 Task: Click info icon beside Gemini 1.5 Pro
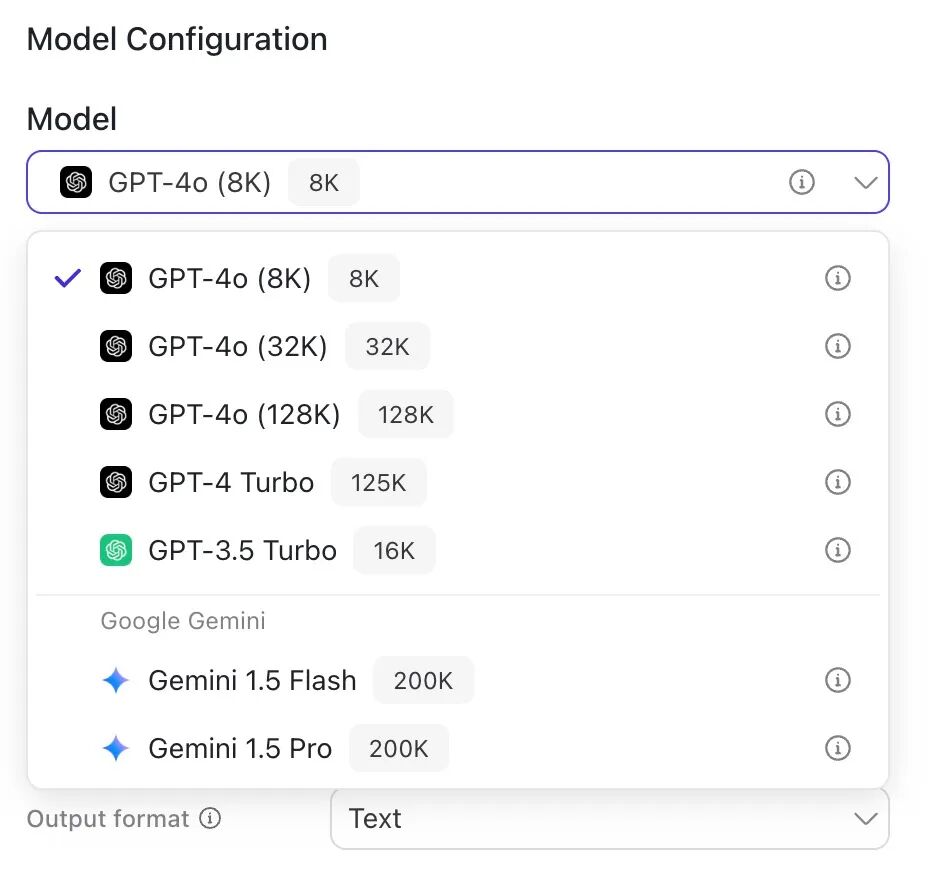(837, 748)
